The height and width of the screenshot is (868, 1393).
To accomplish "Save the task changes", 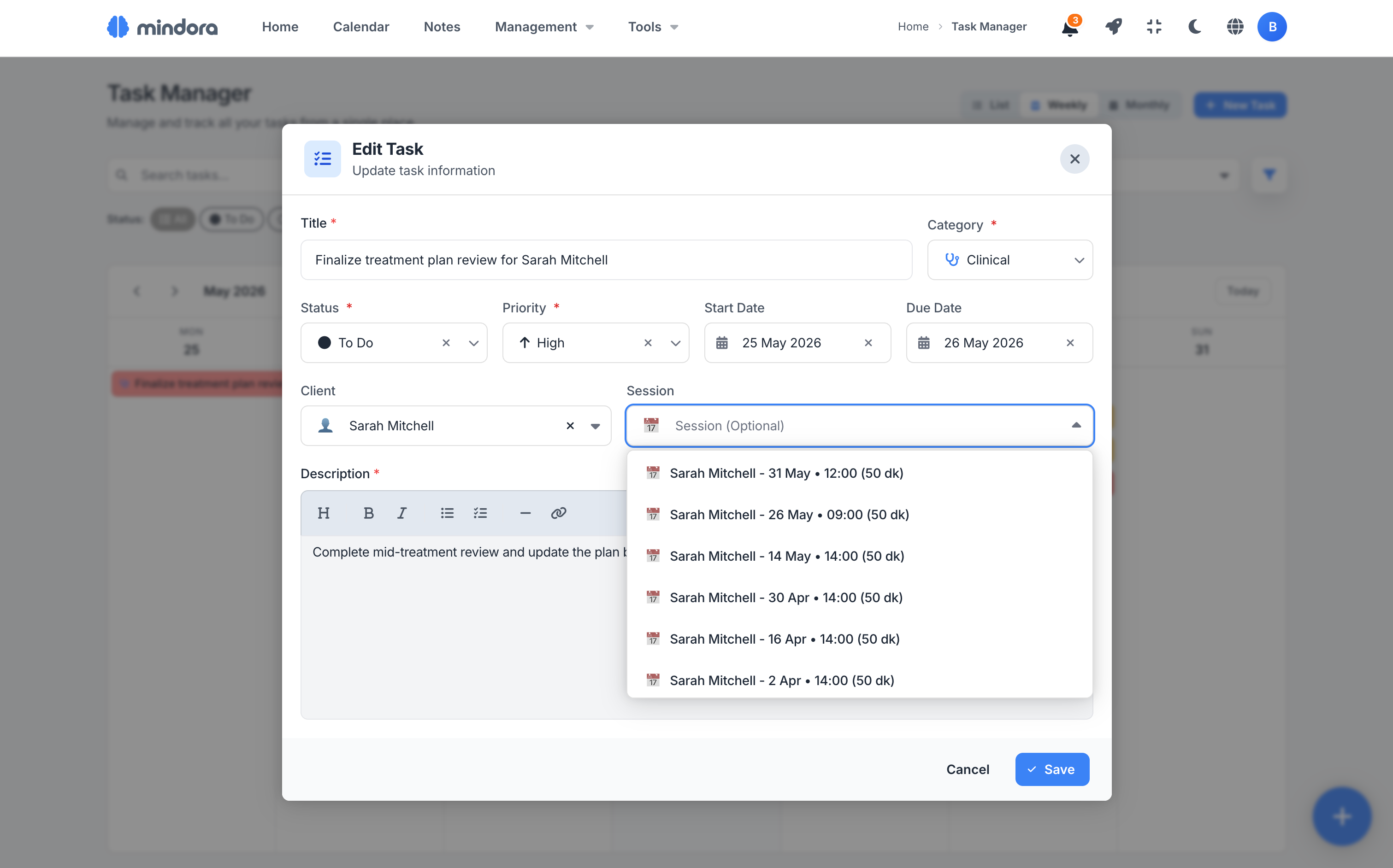I will pyautogui.click(x=1052, y=769).
